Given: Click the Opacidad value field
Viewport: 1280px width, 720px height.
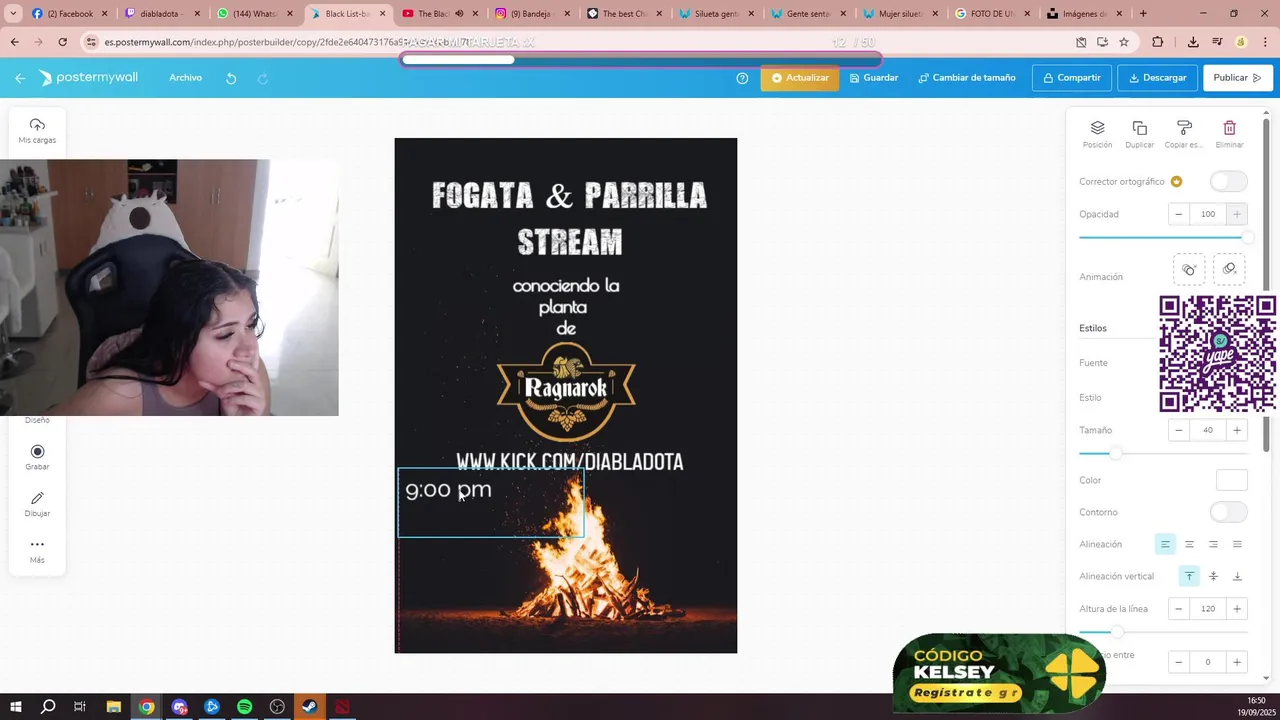Looking at the screenshot, I should click(1208, 214).
